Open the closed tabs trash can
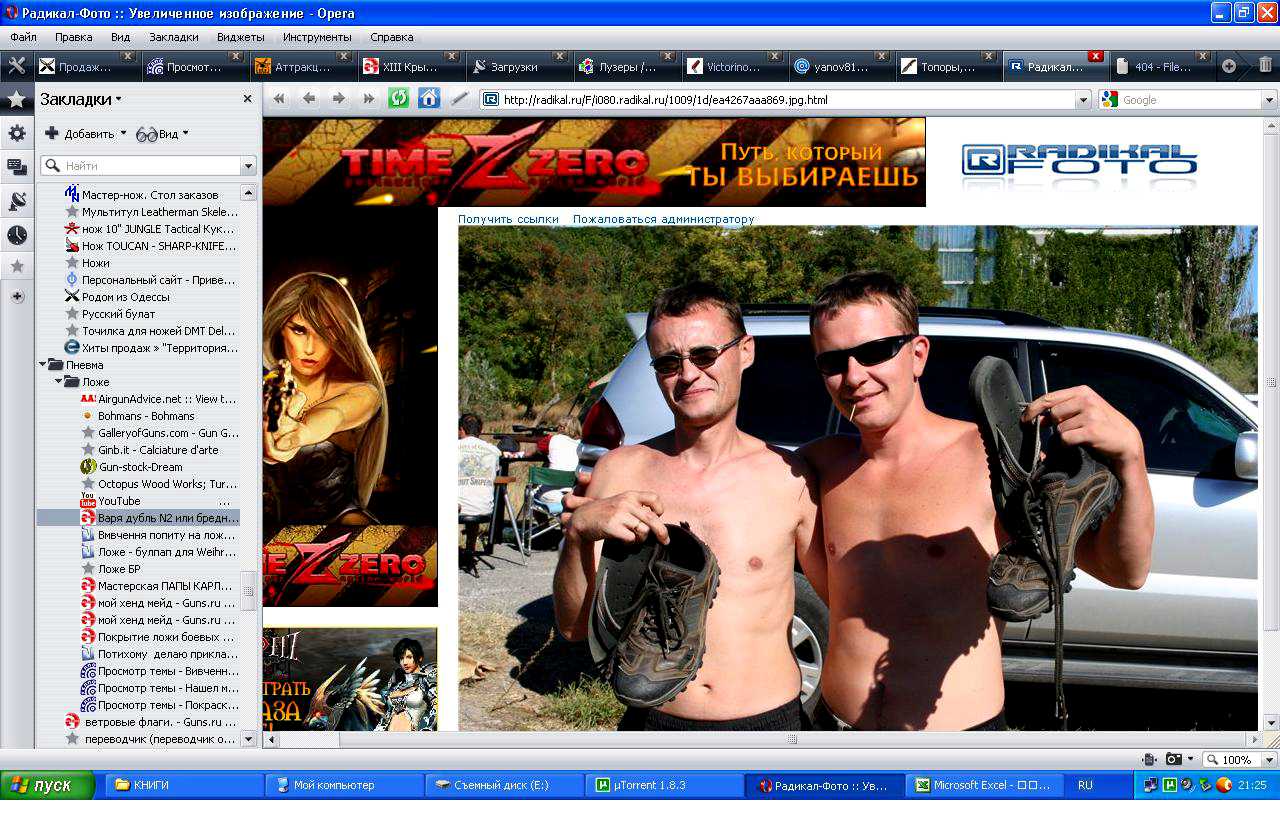This screenshot has height=826, width=1280. tap(1265, 66)
